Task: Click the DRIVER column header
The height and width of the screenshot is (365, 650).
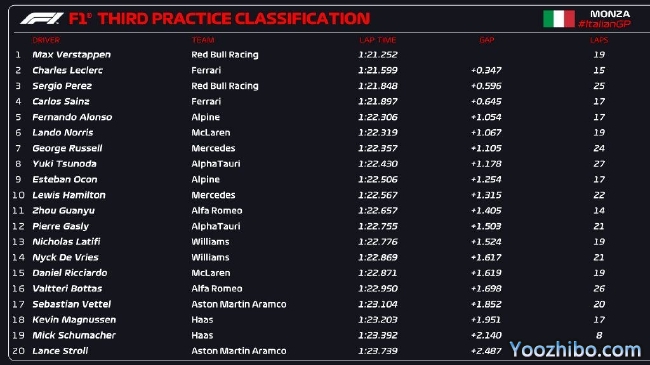Action: [x=46, y=40]
